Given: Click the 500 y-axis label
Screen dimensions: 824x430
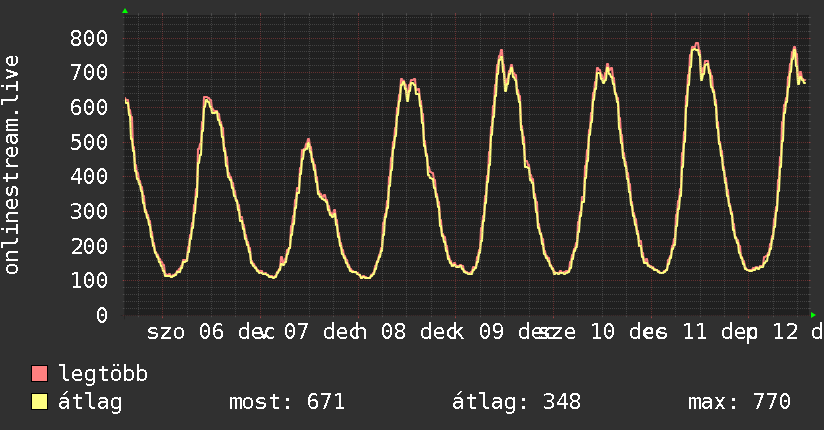Looking at the screenshot, I should 89,142.
